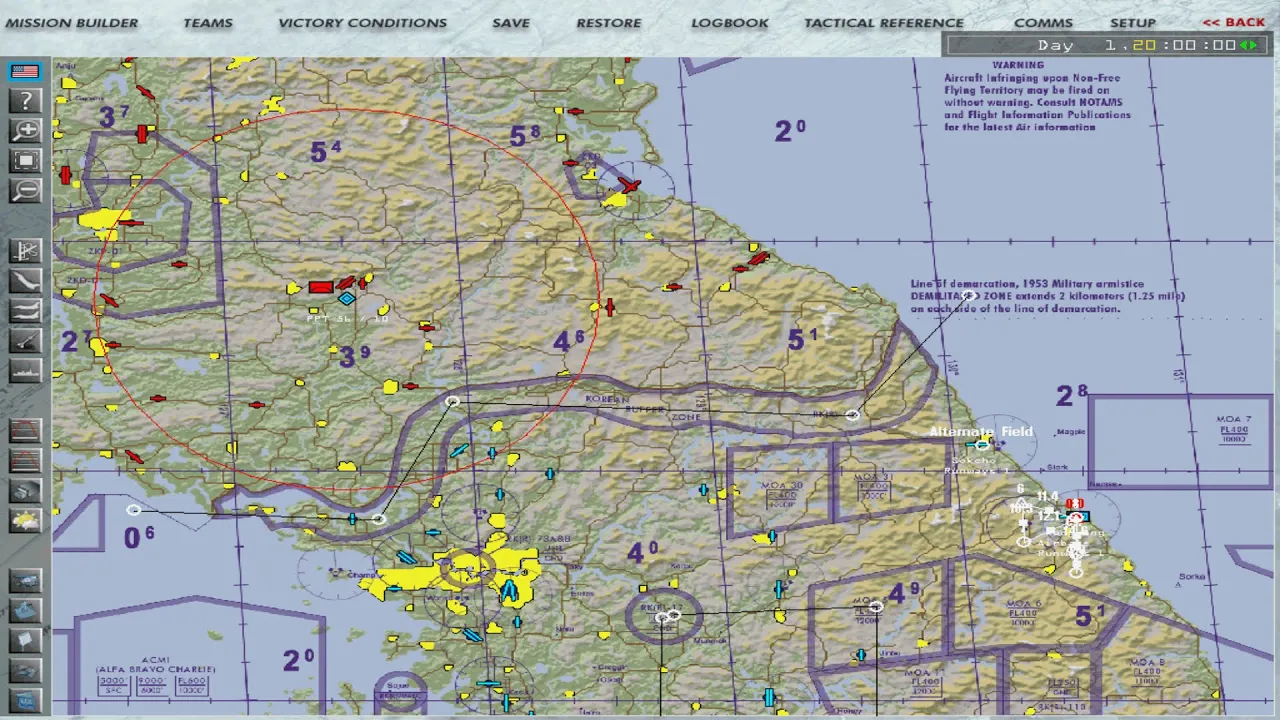
Task: Open the weather sun-and-cloud icon
Action: 25,521
